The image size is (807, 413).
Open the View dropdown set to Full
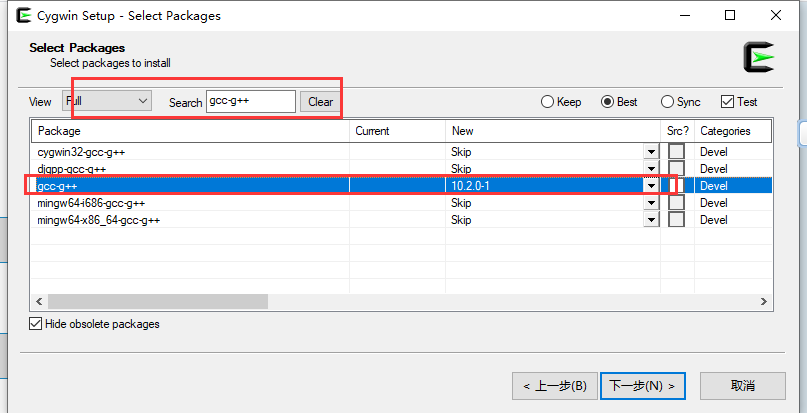pos(107,101)
